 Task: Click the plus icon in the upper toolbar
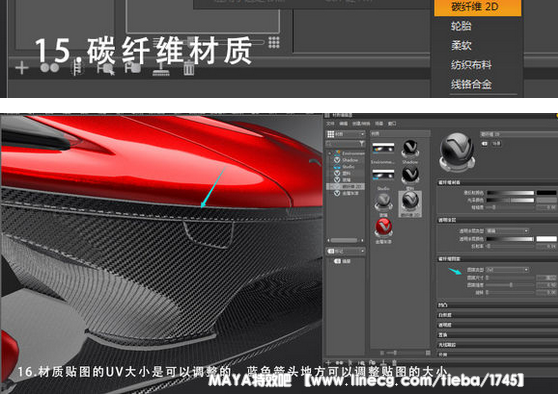(x=22, y=68)
